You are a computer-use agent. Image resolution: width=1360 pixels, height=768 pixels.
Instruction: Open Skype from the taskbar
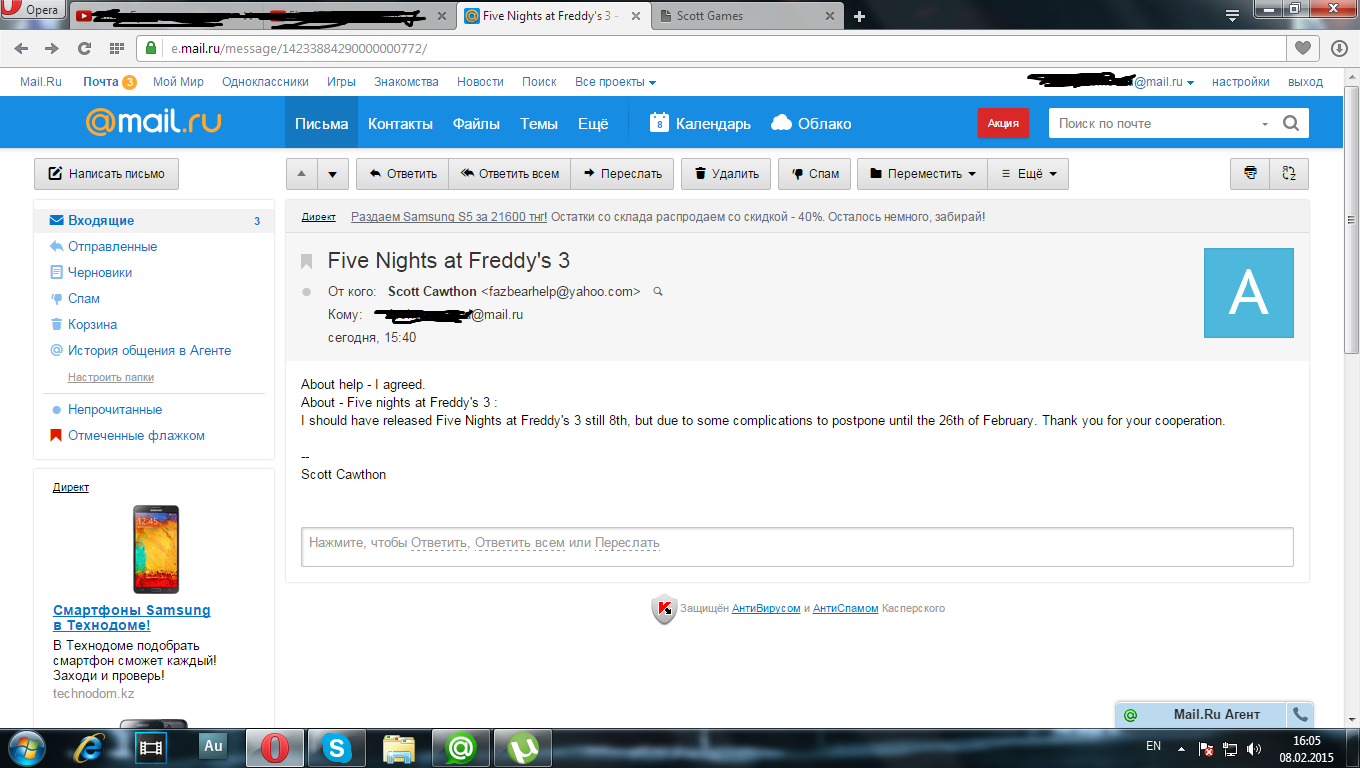tap(337, 747)
